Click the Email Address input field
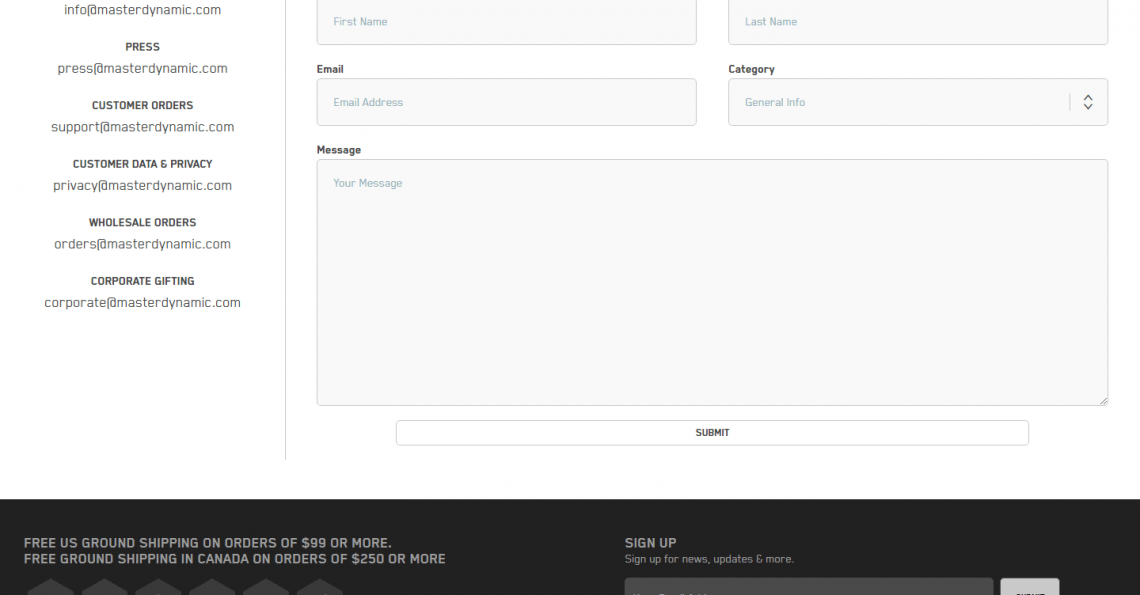1140x595 pixels. 506,101
